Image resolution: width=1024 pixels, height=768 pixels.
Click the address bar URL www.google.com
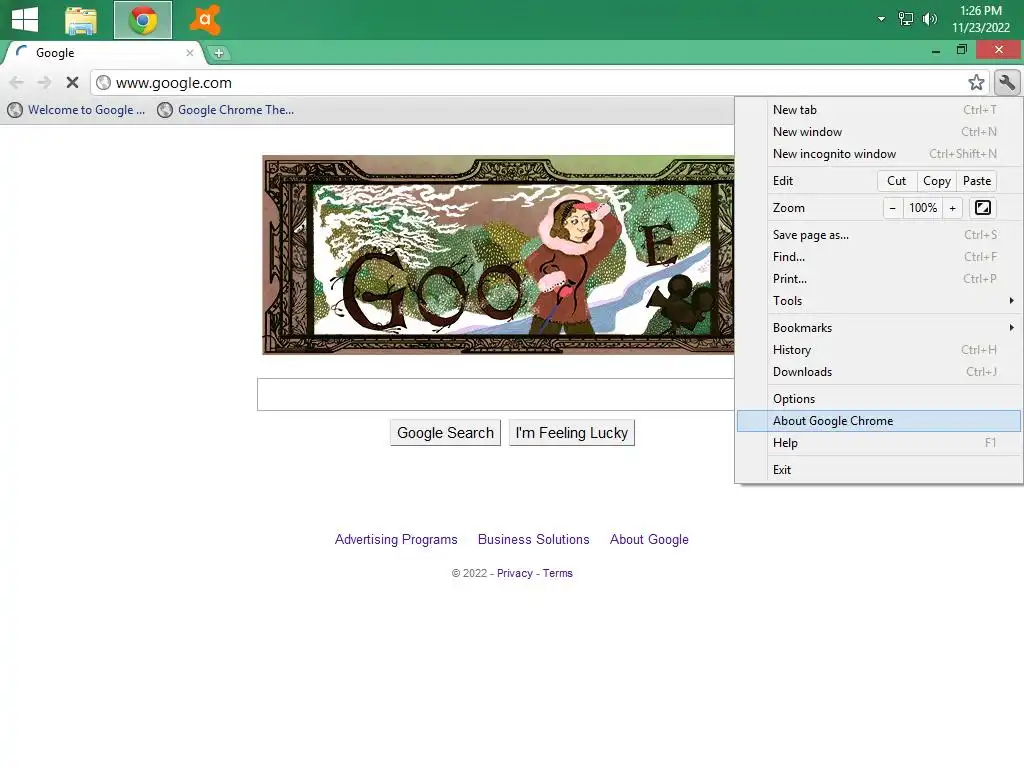tap(174, 83)
